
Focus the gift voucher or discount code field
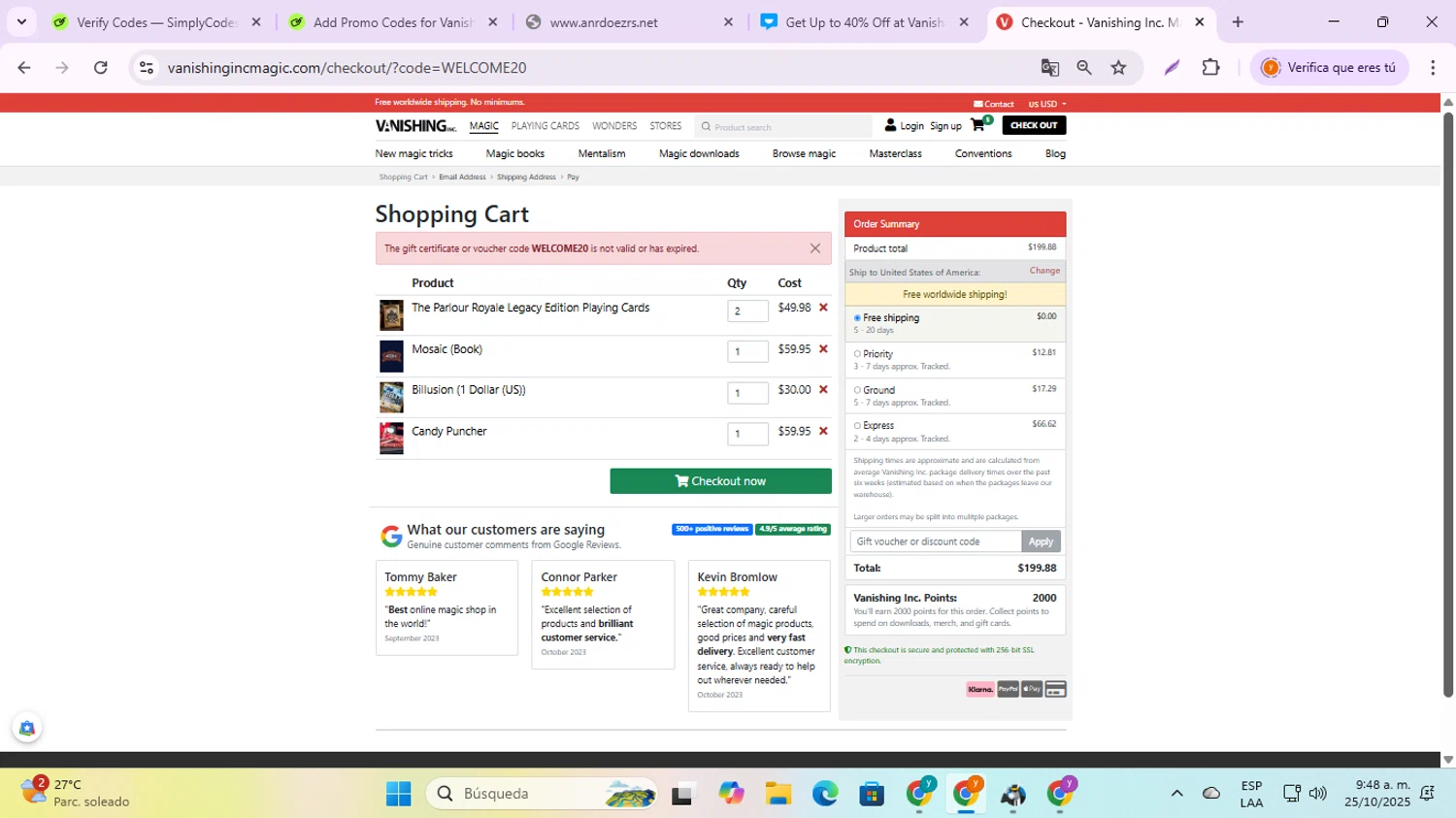(936, 541)
